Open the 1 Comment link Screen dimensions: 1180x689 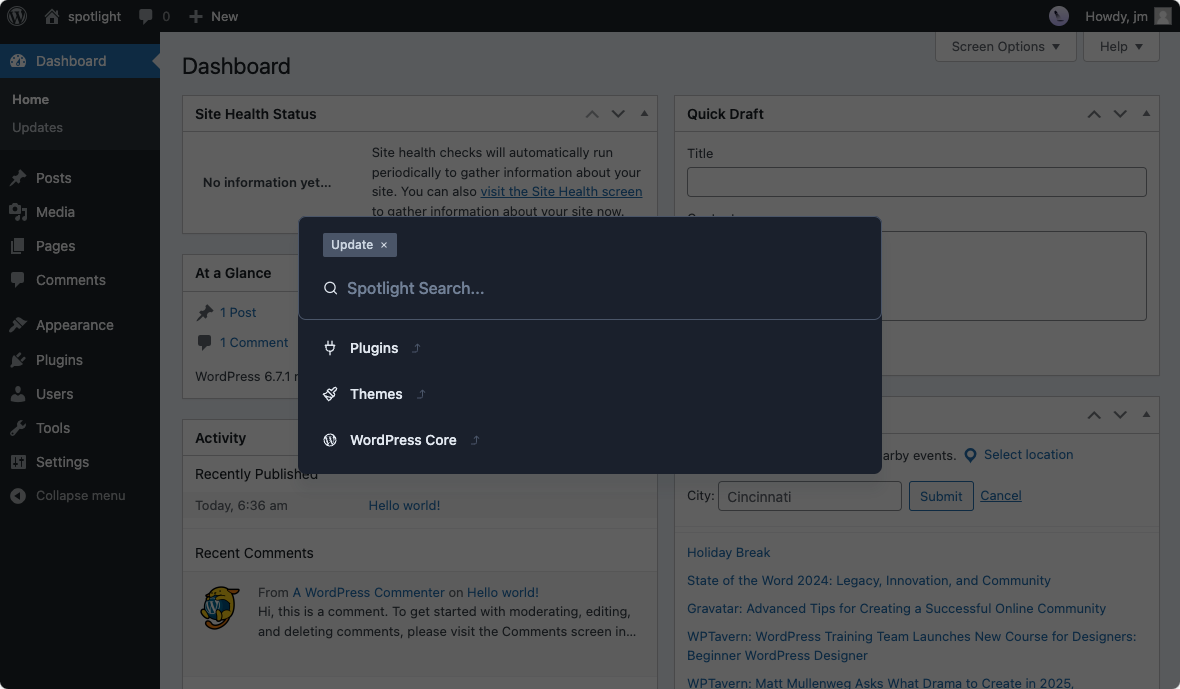[254, 342]
